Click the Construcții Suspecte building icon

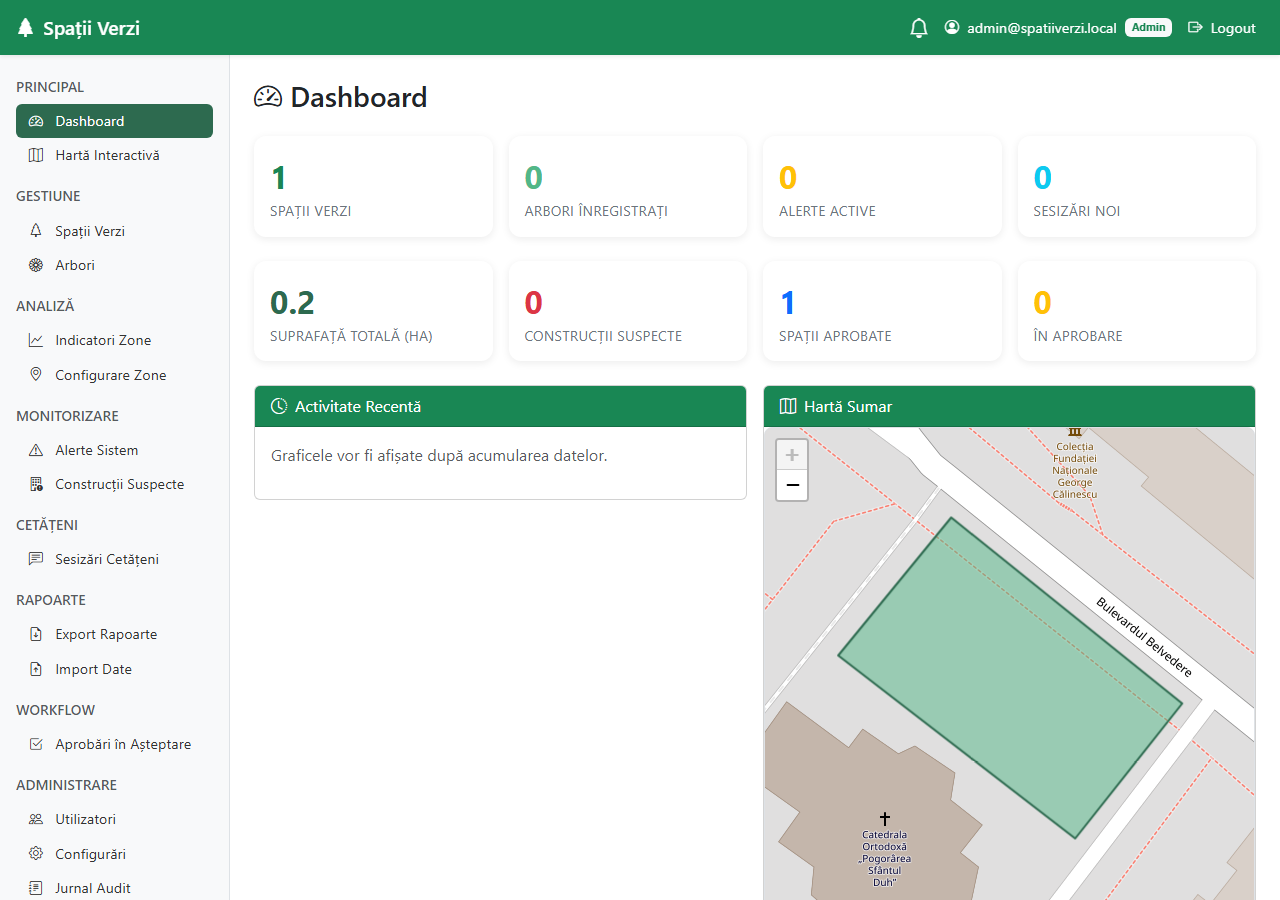click(36, 484)
